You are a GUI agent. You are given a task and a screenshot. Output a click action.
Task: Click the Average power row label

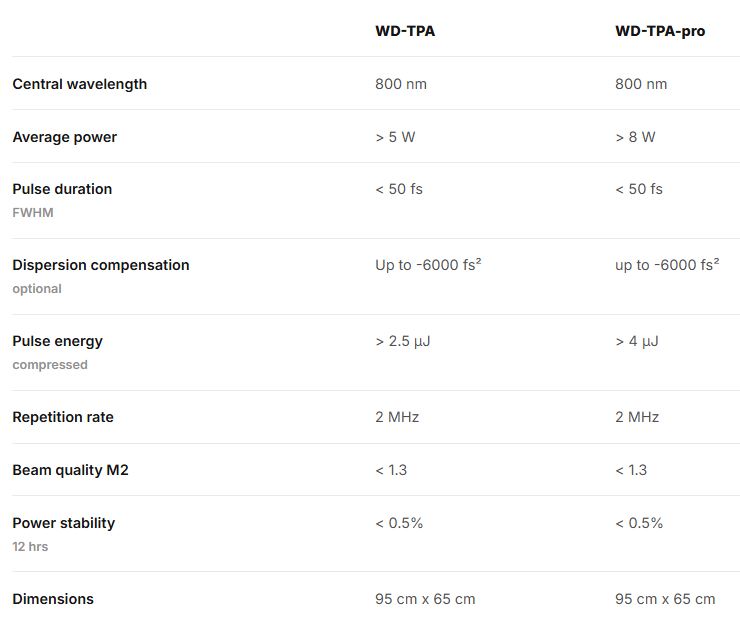coord(64,137)
